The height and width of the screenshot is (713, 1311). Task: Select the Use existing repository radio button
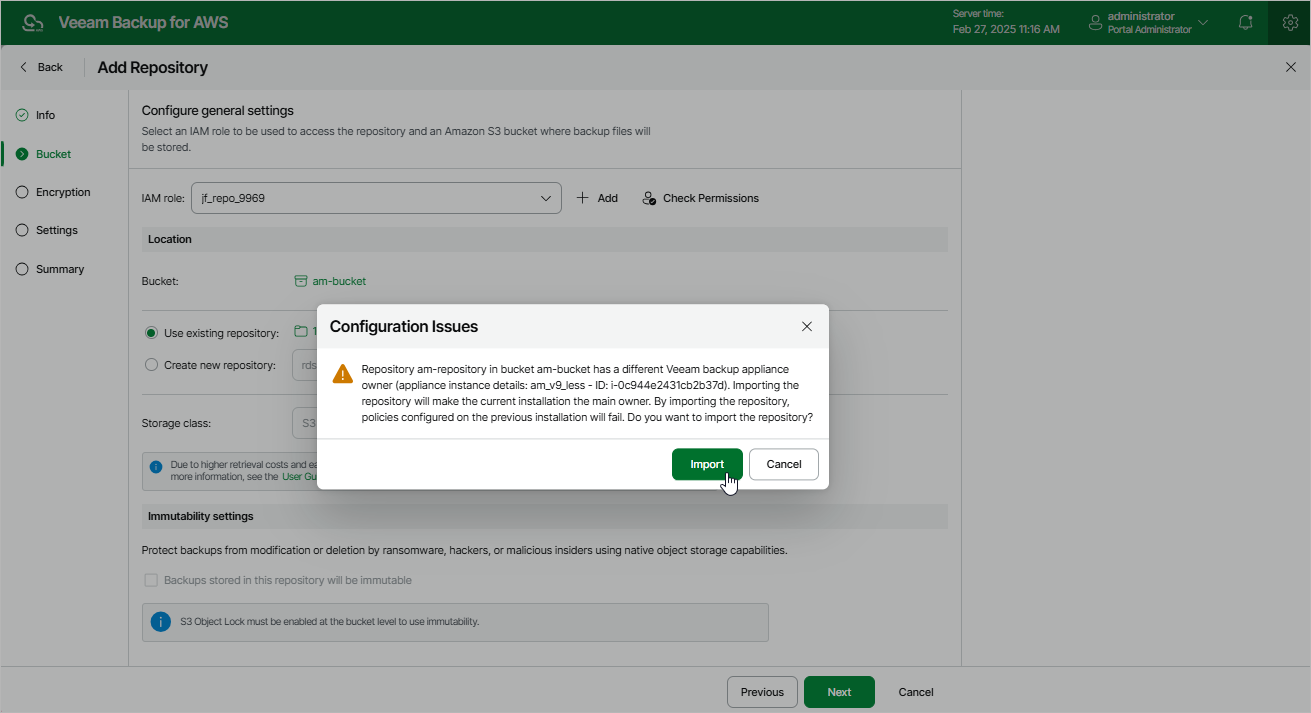[x=152, y=333]
